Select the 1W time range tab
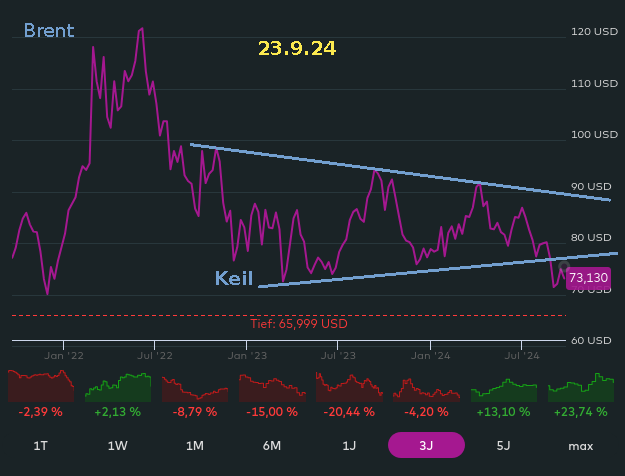The image size is (625, 476). [118, 445]
